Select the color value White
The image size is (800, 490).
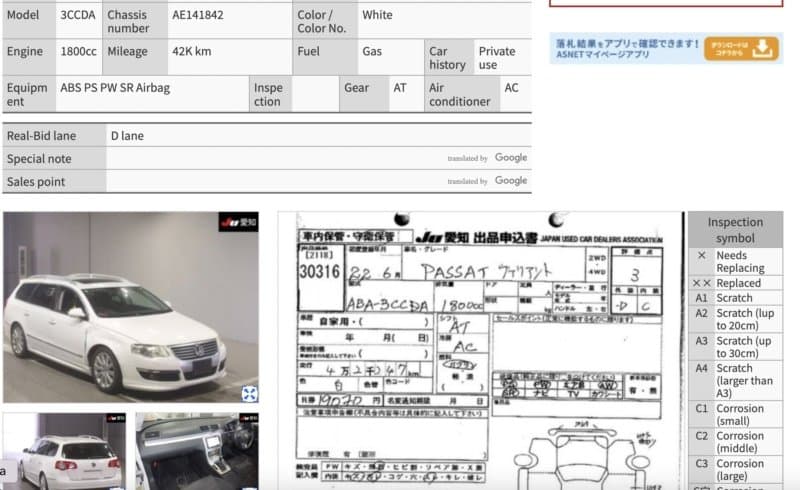pos(377,15)
